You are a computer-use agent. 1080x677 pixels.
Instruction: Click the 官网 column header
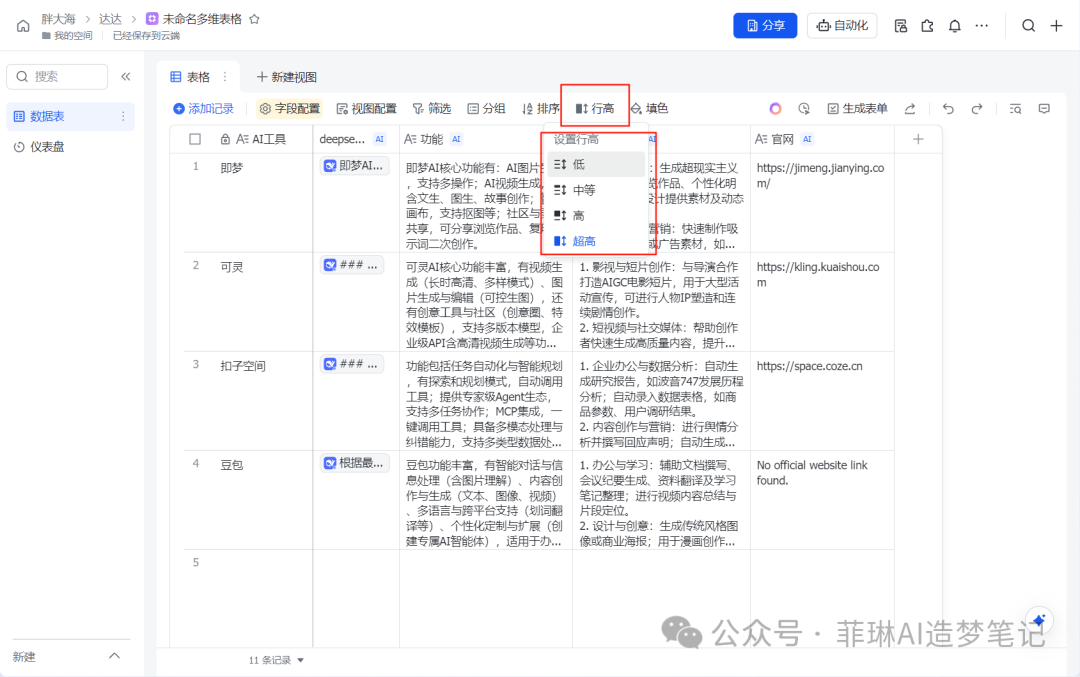click(822, 139)
